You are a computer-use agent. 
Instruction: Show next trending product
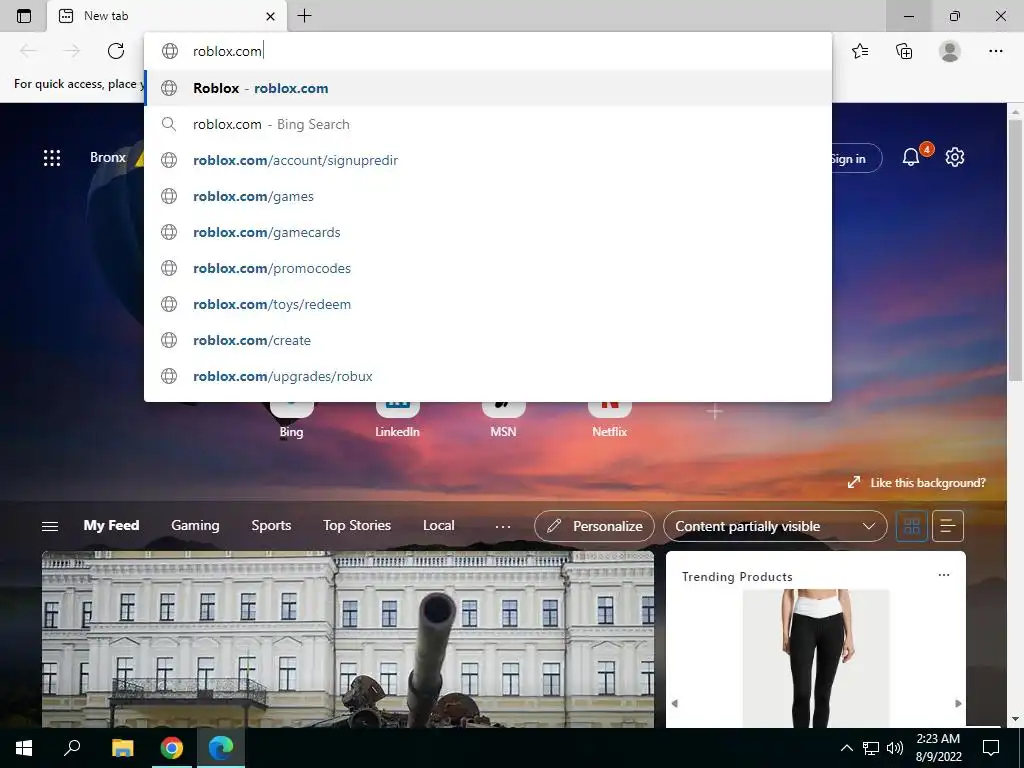[958, 703]
